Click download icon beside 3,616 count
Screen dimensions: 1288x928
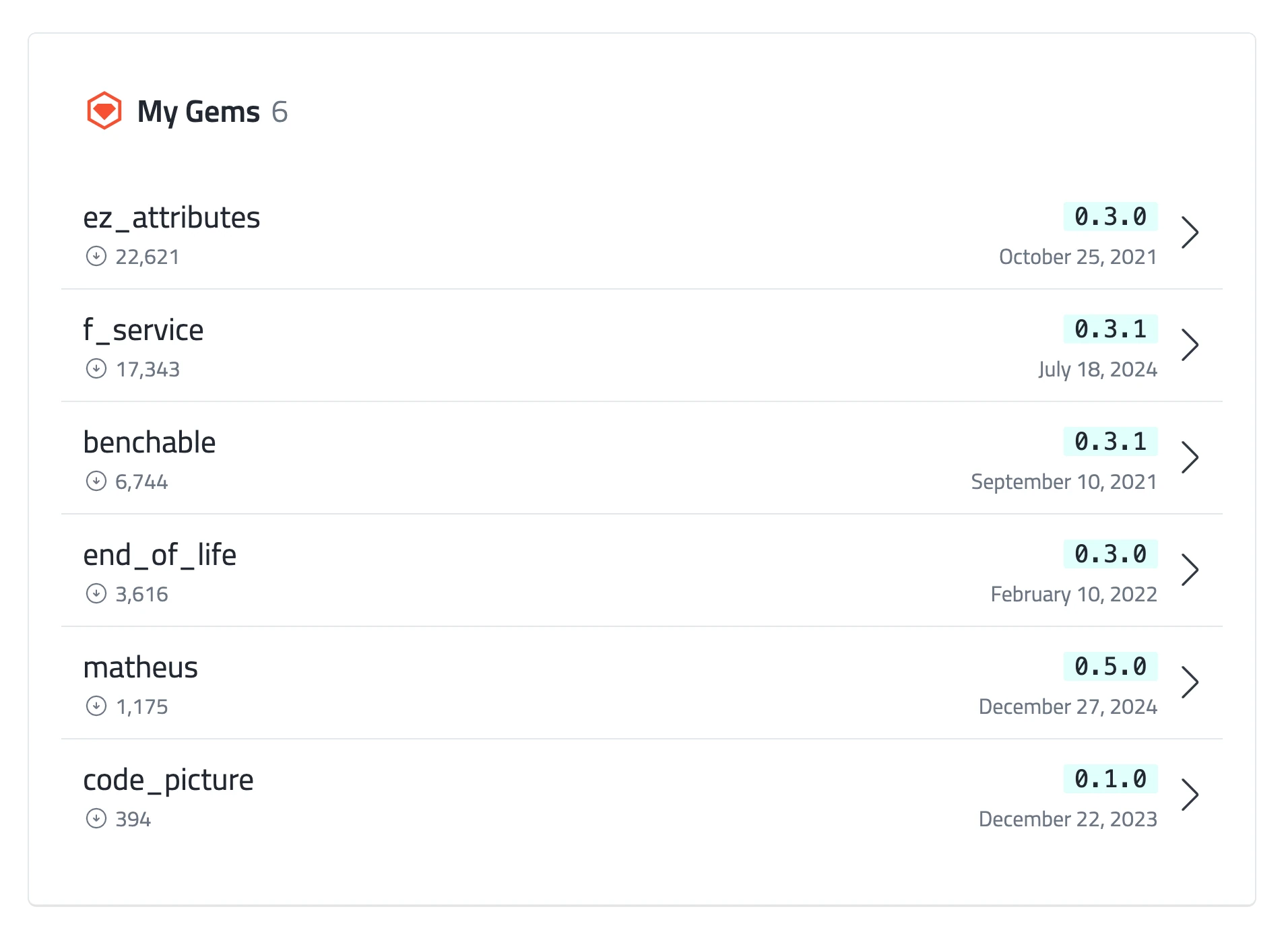[x=96, y=594]
